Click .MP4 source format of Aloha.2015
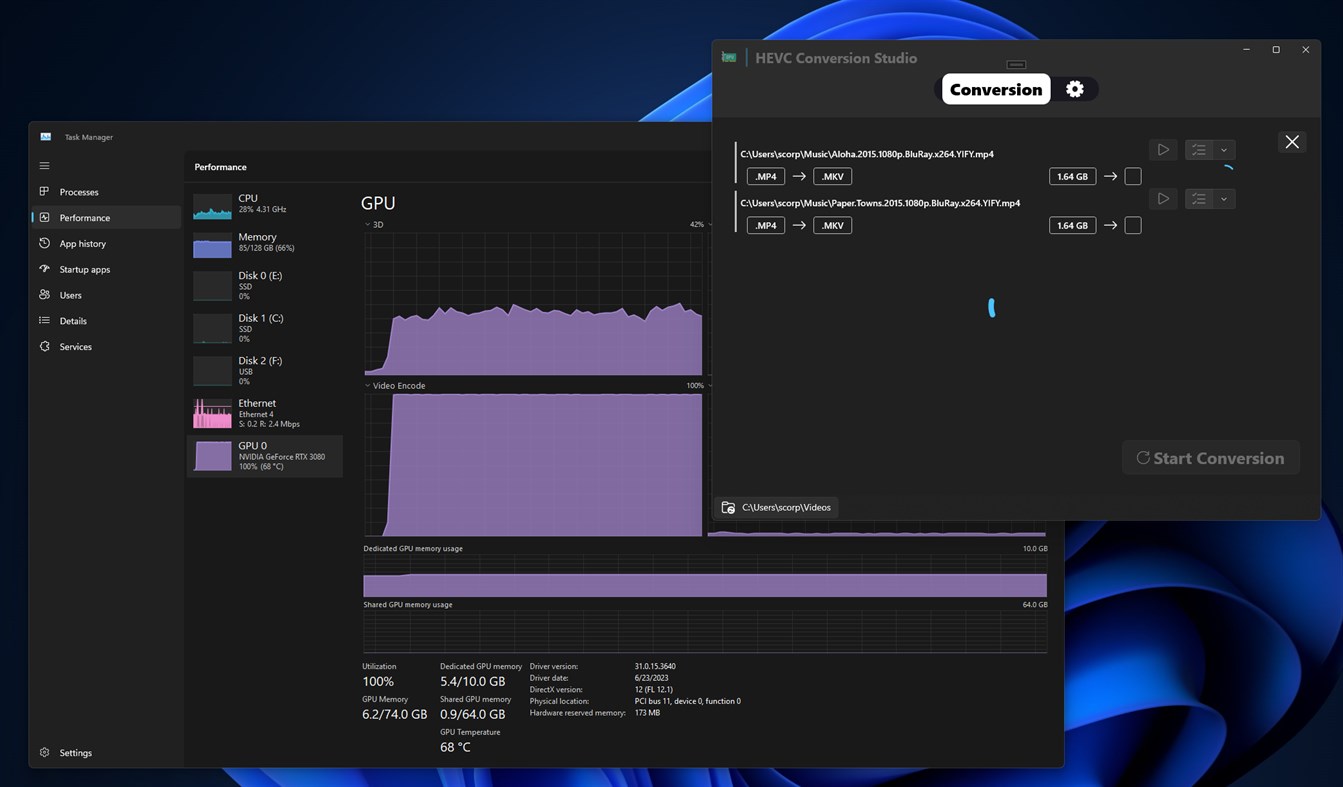The image size is (1343, 787). click(766, 177)
